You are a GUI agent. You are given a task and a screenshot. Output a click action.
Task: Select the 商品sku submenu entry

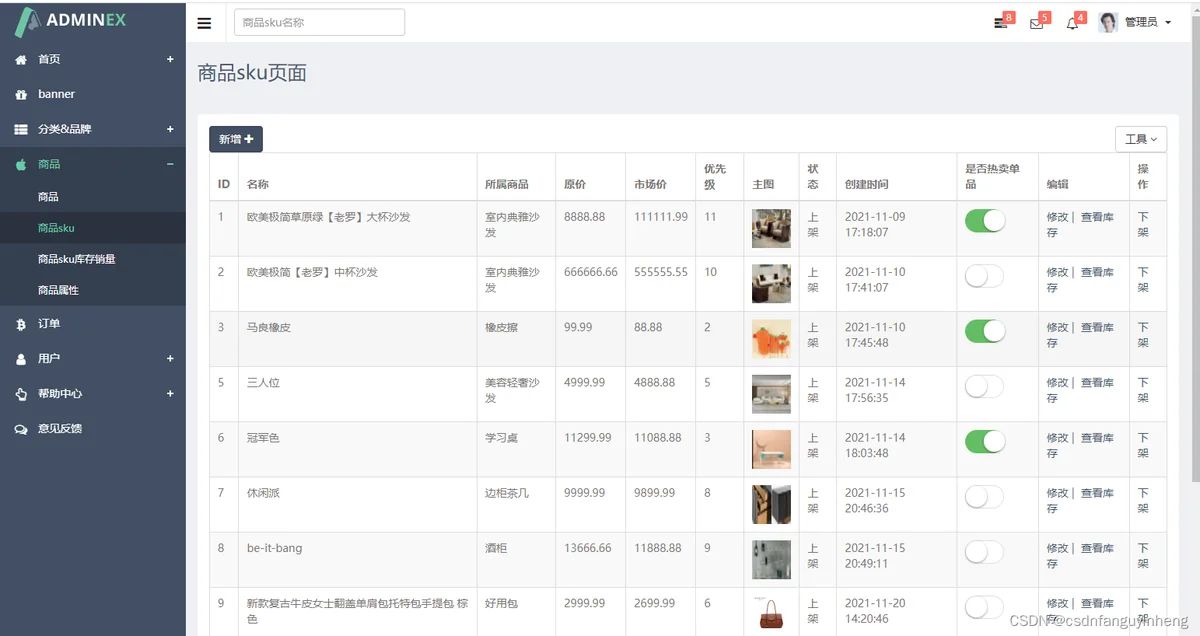tap(93, 228)
